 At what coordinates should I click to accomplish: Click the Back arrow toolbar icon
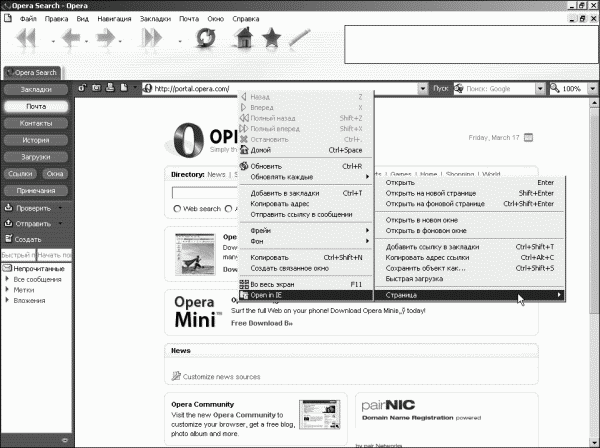pyautogui.click(x=71, y=38)
